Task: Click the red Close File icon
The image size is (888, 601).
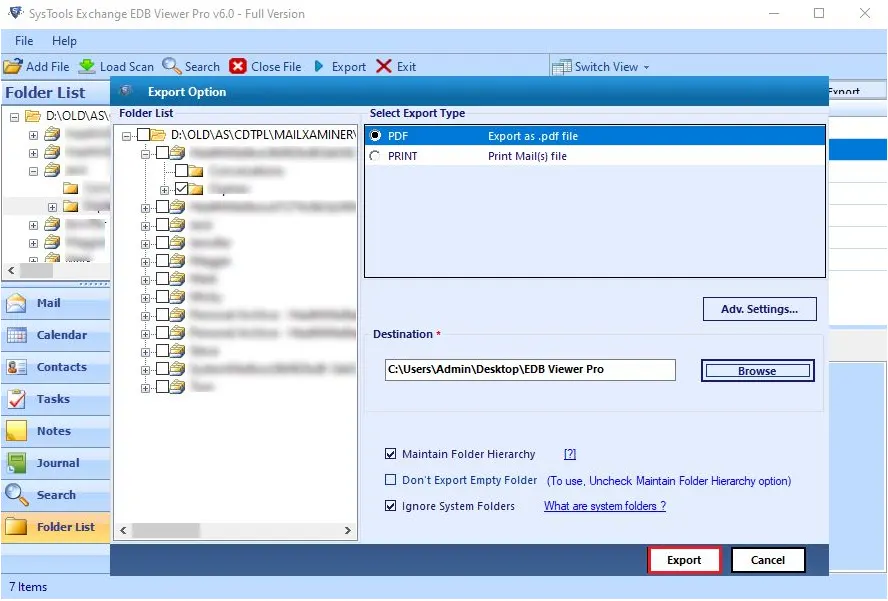Action: tap(238, 66)
